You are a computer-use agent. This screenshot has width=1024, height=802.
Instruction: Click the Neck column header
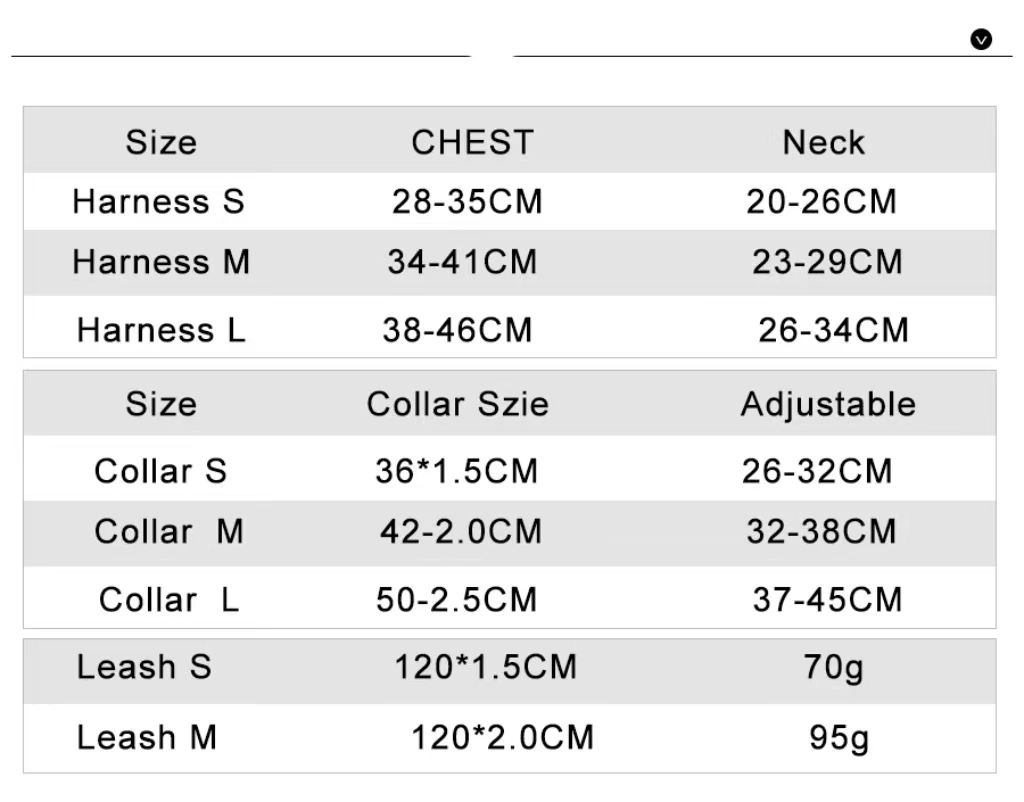pos(824,142)
